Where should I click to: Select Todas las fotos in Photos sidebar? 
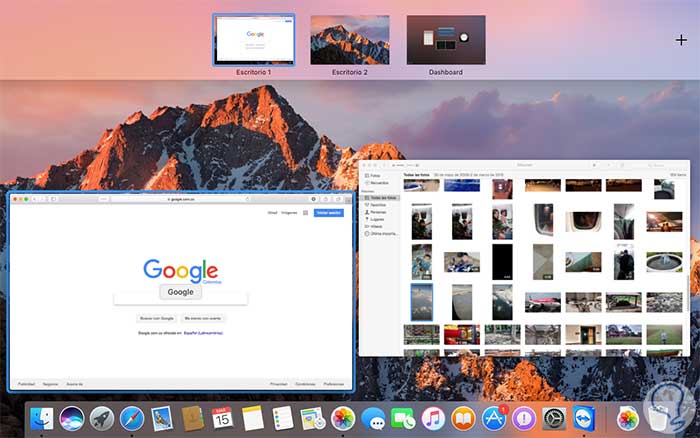(380, 197)
